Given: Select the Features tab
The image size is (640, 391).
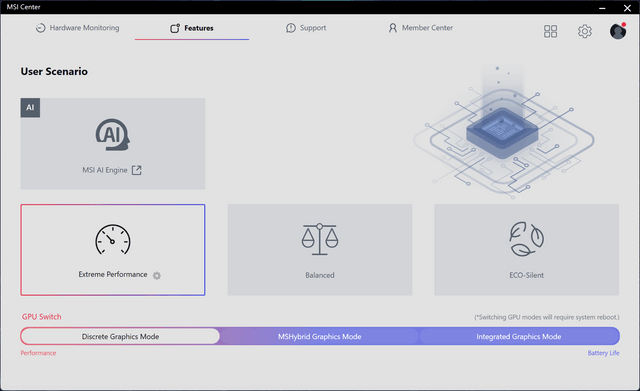Looking at the screenshot, I should 191,28.
